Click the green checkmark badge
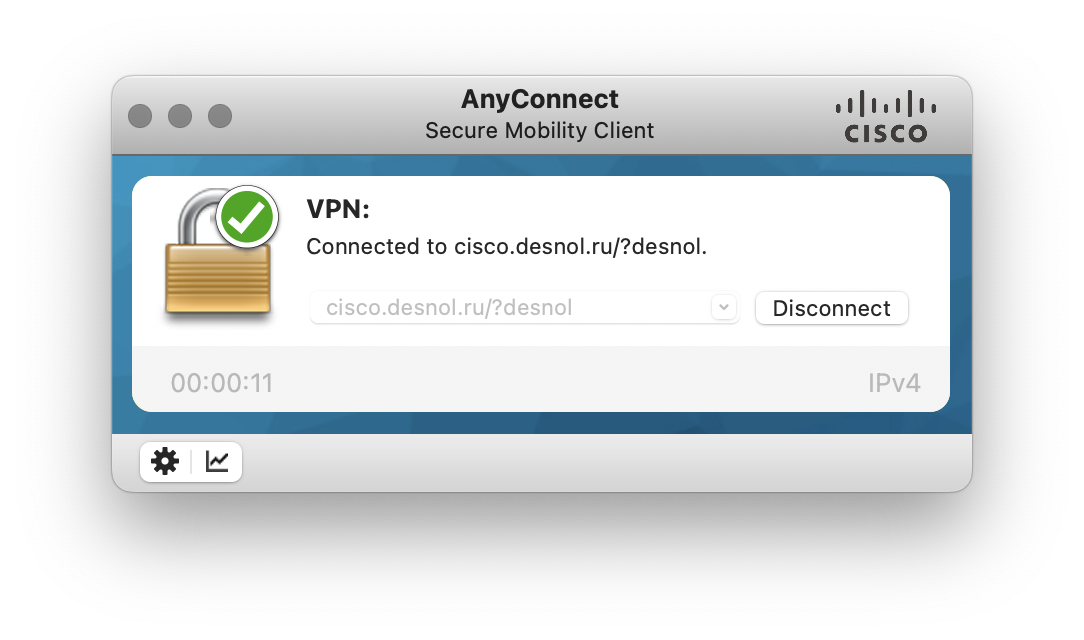Viewport: 1084px width, 640px height. (247, 215)
